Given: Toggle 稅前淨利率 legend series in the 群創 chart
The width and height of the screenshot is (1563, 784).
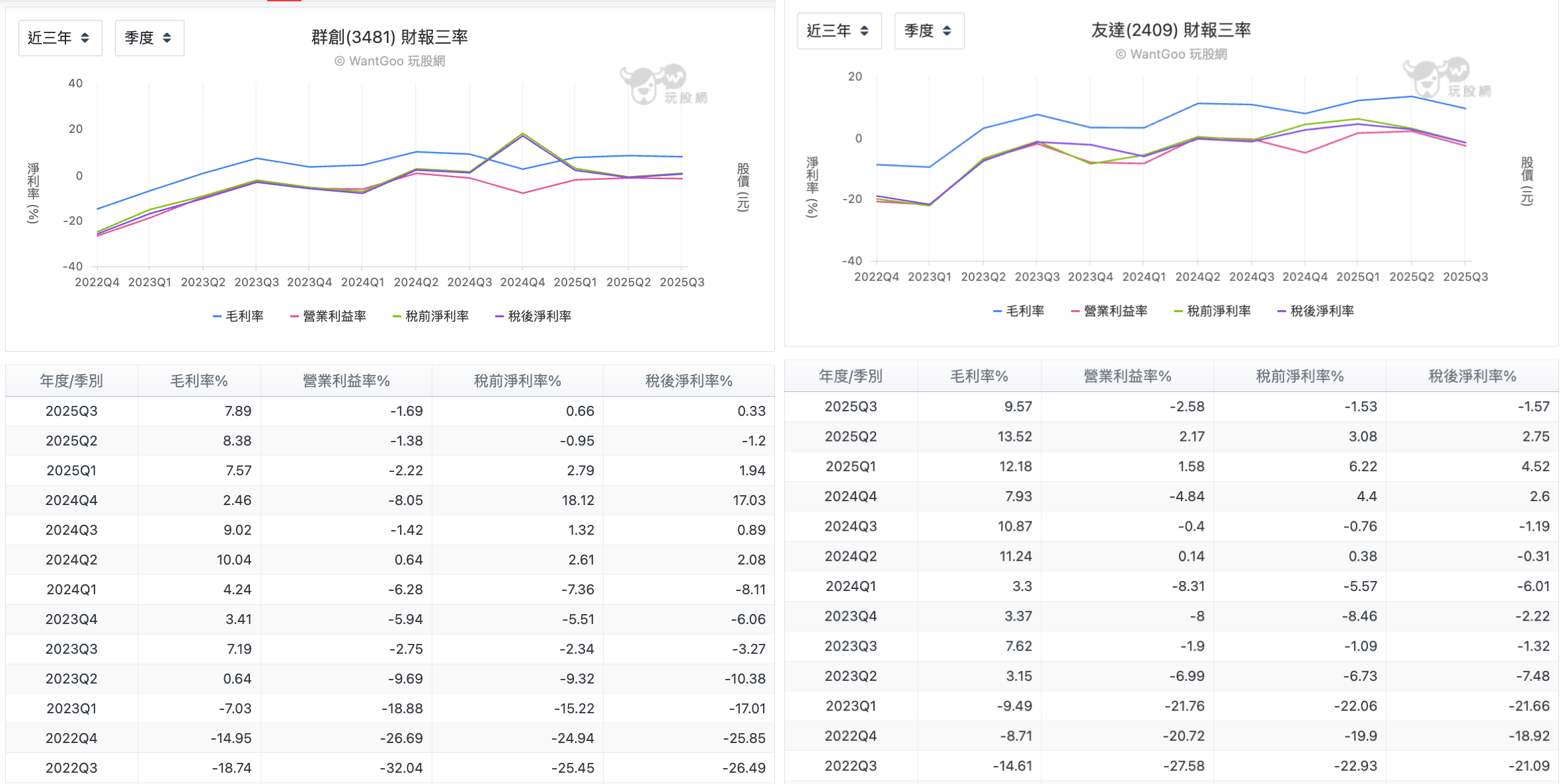Looking at the screenshot, I should click(x=431, y=317).
